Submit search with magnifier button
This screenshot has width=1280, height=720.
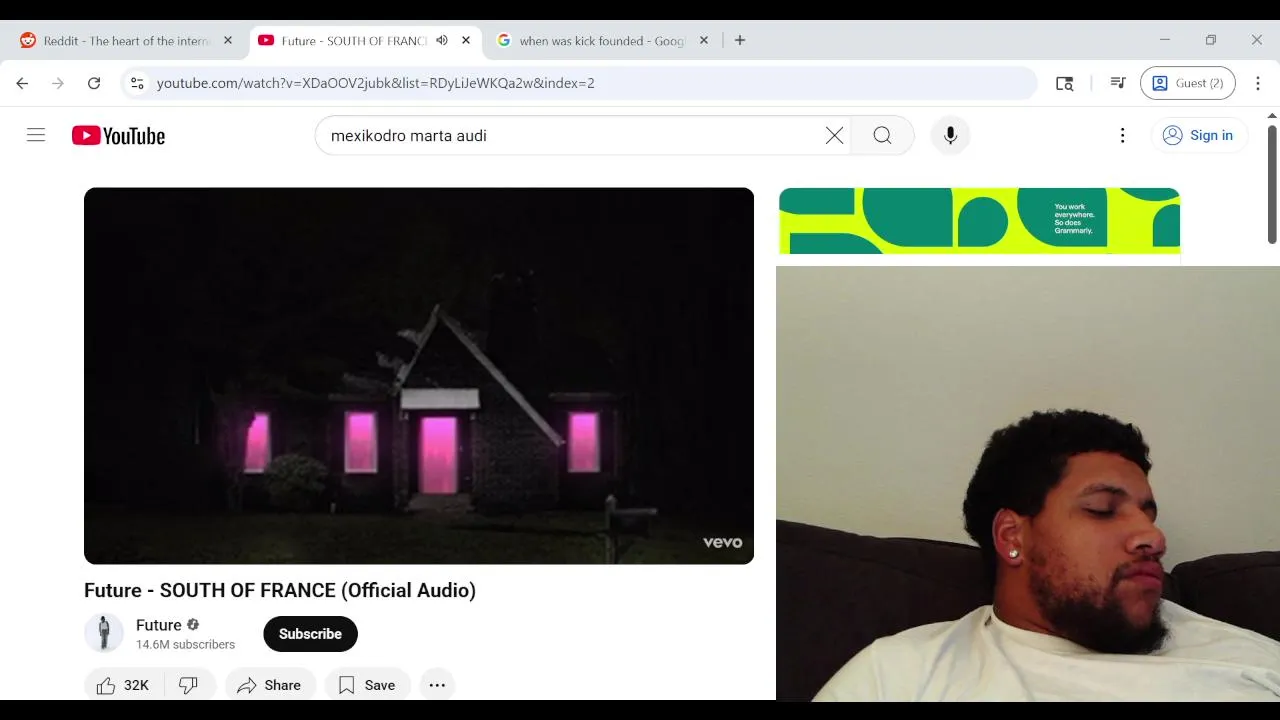[882, 136]
